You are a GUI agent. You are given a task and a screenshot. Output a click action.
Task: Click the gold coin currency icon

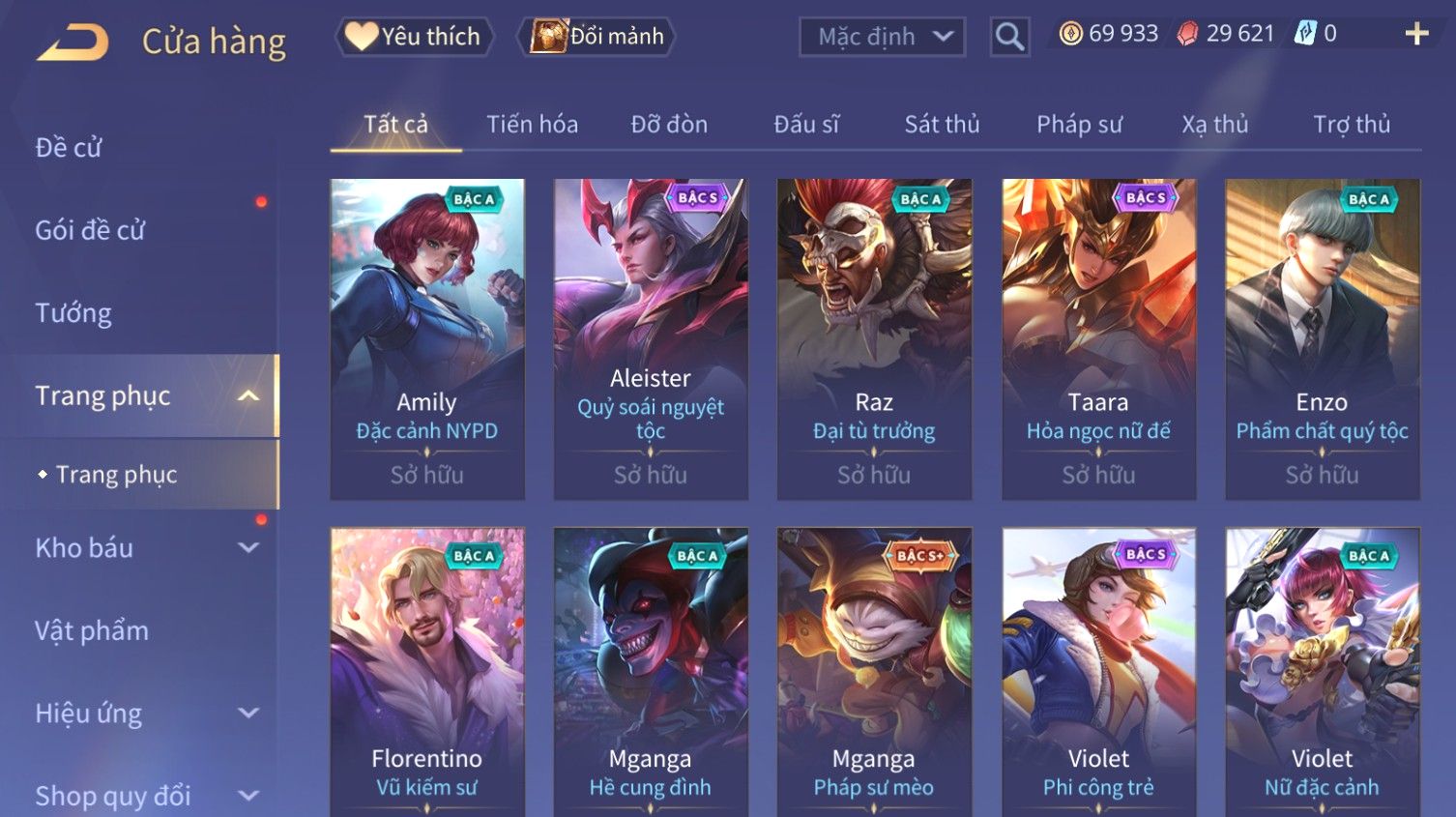click(1070, 34)
